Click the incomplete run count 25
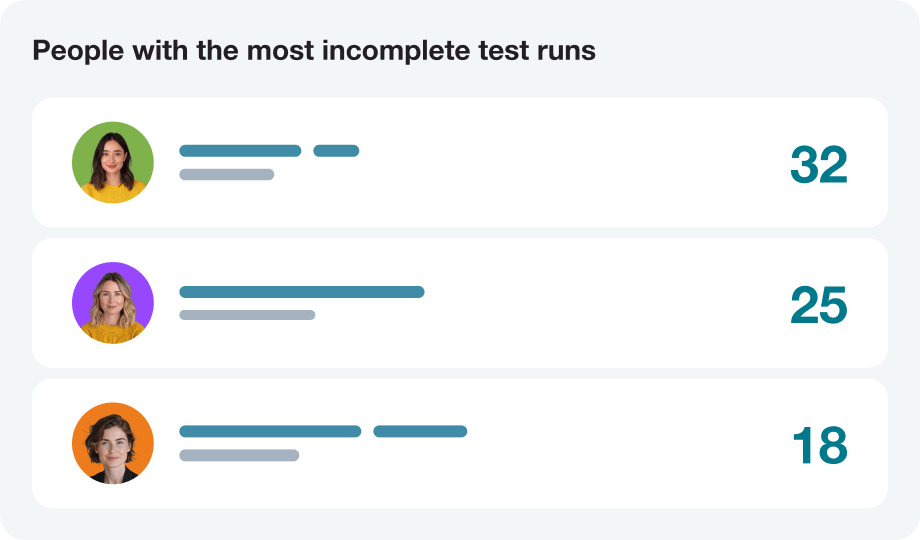This screenshot has height=540, width=920. (x=818, y=306)
